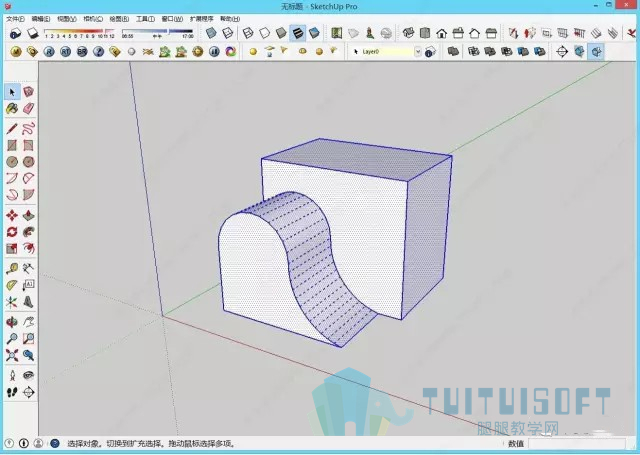This screenshot has width=640, height=455.
Task: Open the 编辑 (Edit) menu
Action: (x=41, y=19)
